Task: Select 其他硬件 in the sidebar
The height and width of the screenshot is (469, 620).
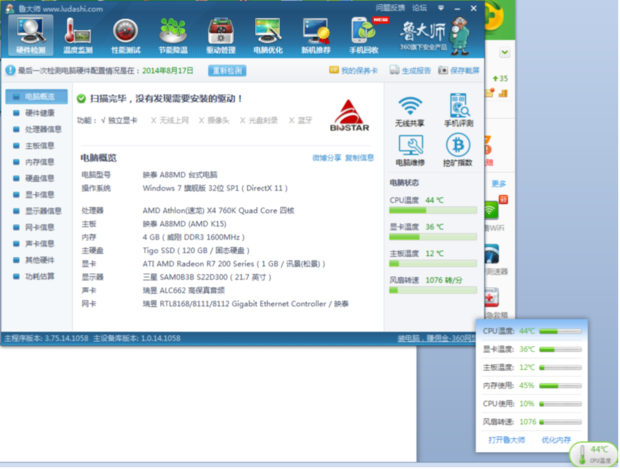Action: 36,260
